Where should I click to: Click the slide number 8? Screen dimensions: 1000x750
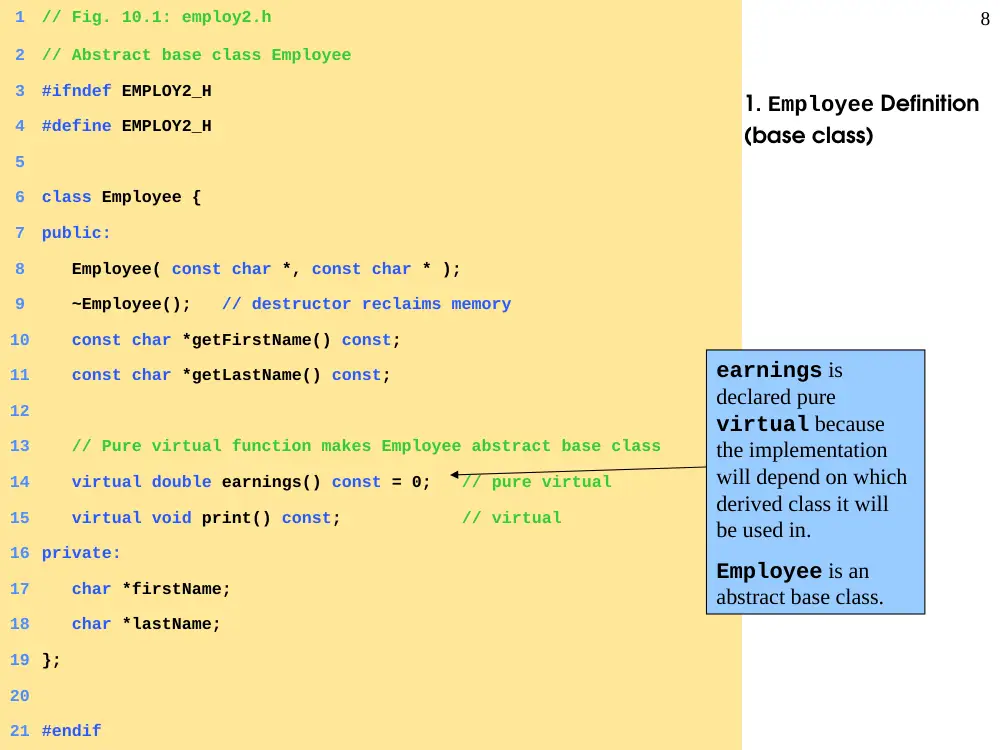tap(985, 19)
